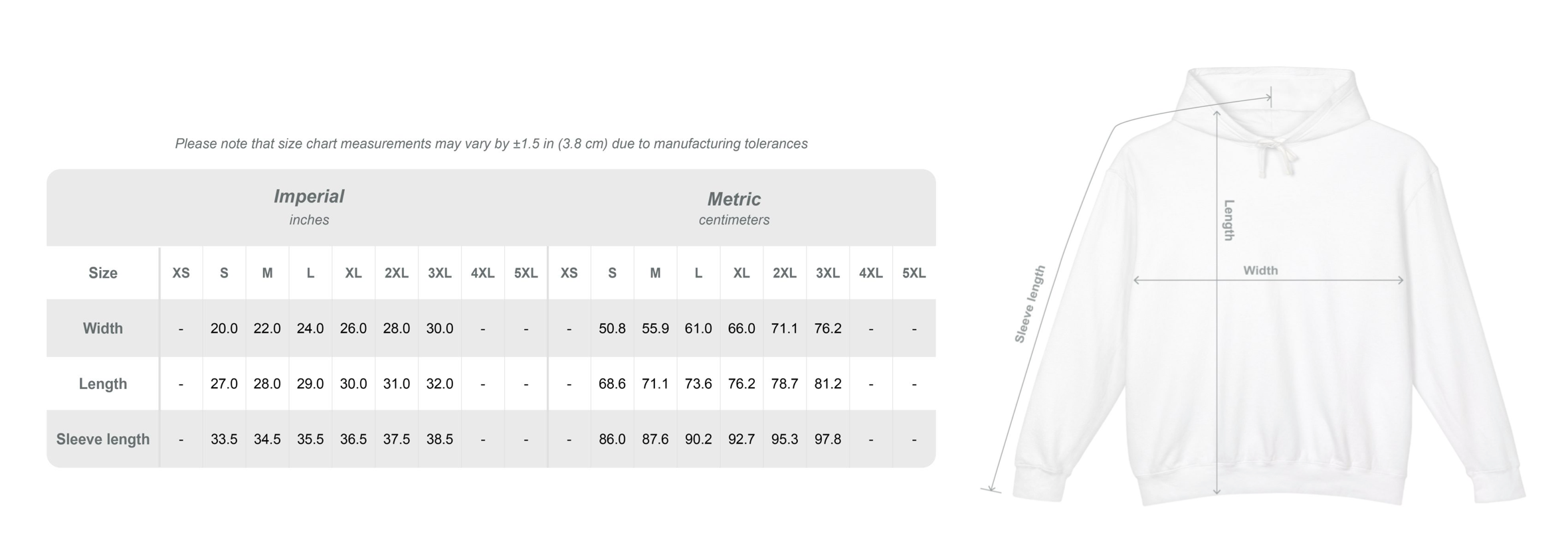
Task: Click the vertical Length label on hoodie
Action: tap(1229, 220)
